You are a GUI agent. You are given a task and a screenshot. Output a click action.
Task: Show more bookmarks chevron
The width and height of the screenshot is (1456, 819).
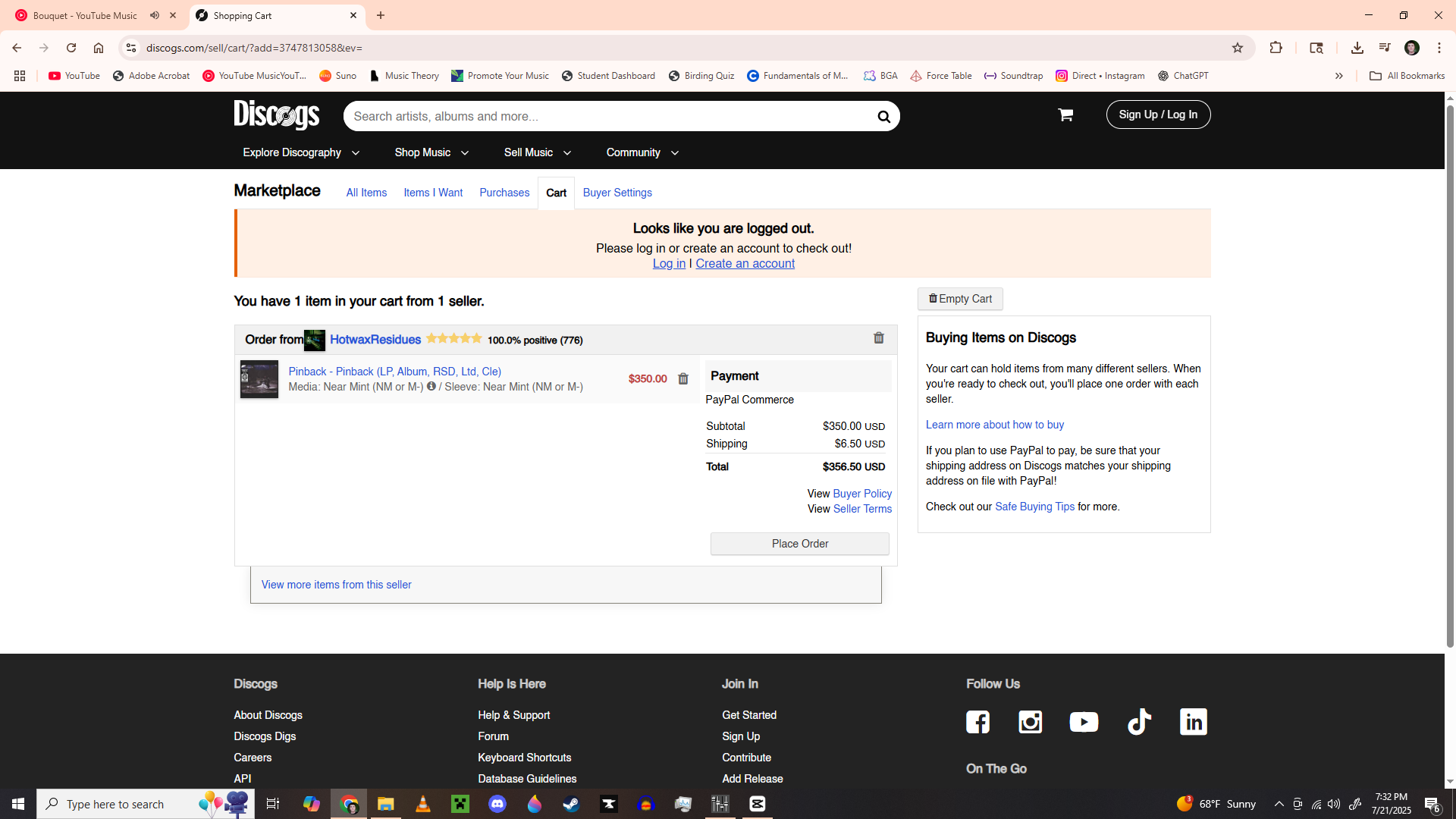[1339, 76]
